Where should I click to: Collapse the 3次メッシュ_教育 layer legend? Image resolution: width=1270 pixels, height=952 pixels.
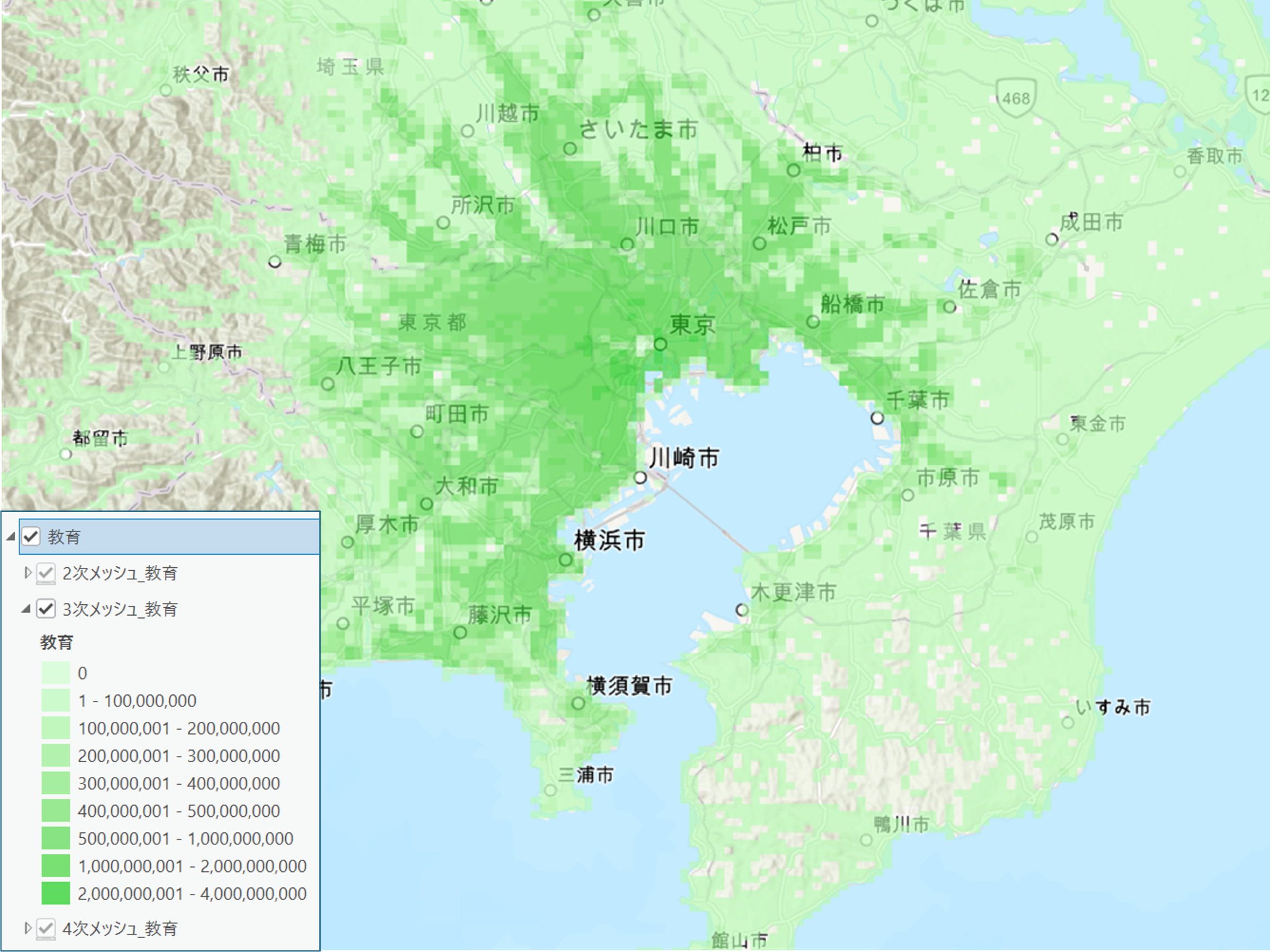(26, 609)
